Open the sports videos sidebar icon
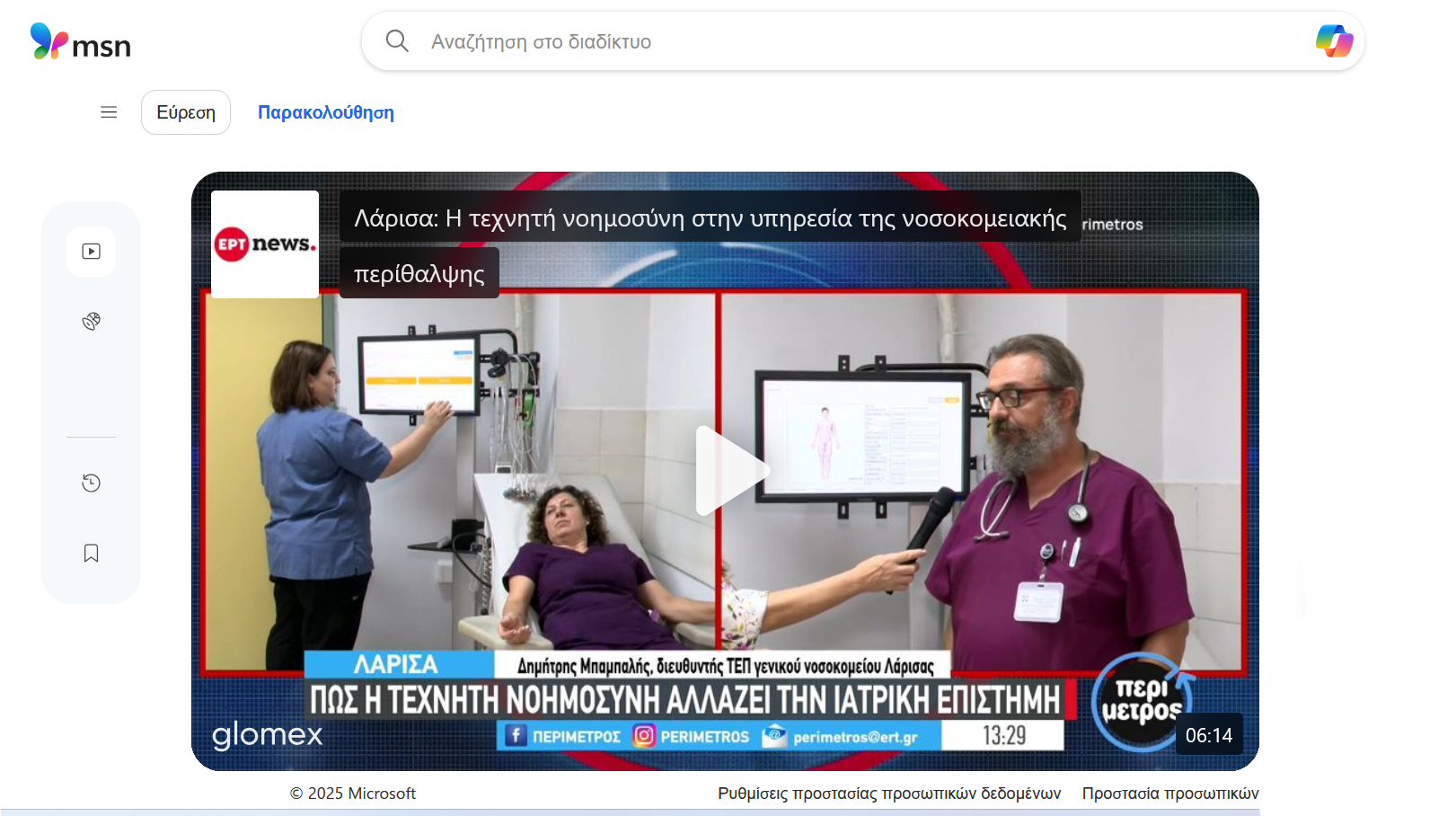The height and width of the screenshot is (816, 1456). (x=91, y=322)
